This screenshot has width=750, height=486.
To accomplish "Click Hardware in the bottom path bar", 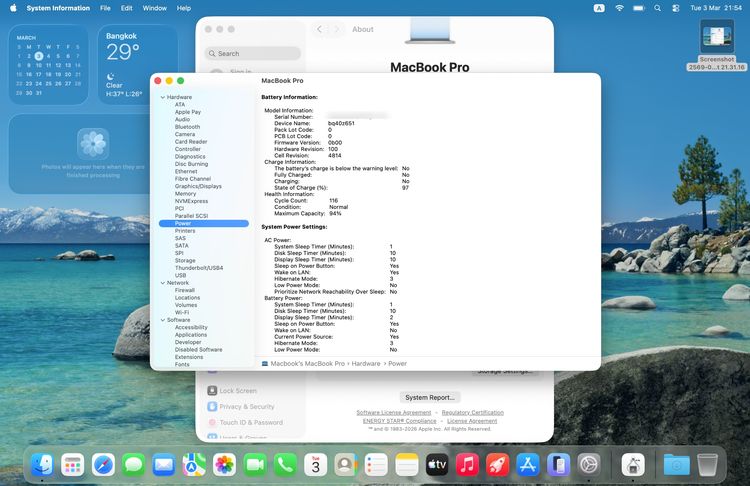I will click(366, 364).
